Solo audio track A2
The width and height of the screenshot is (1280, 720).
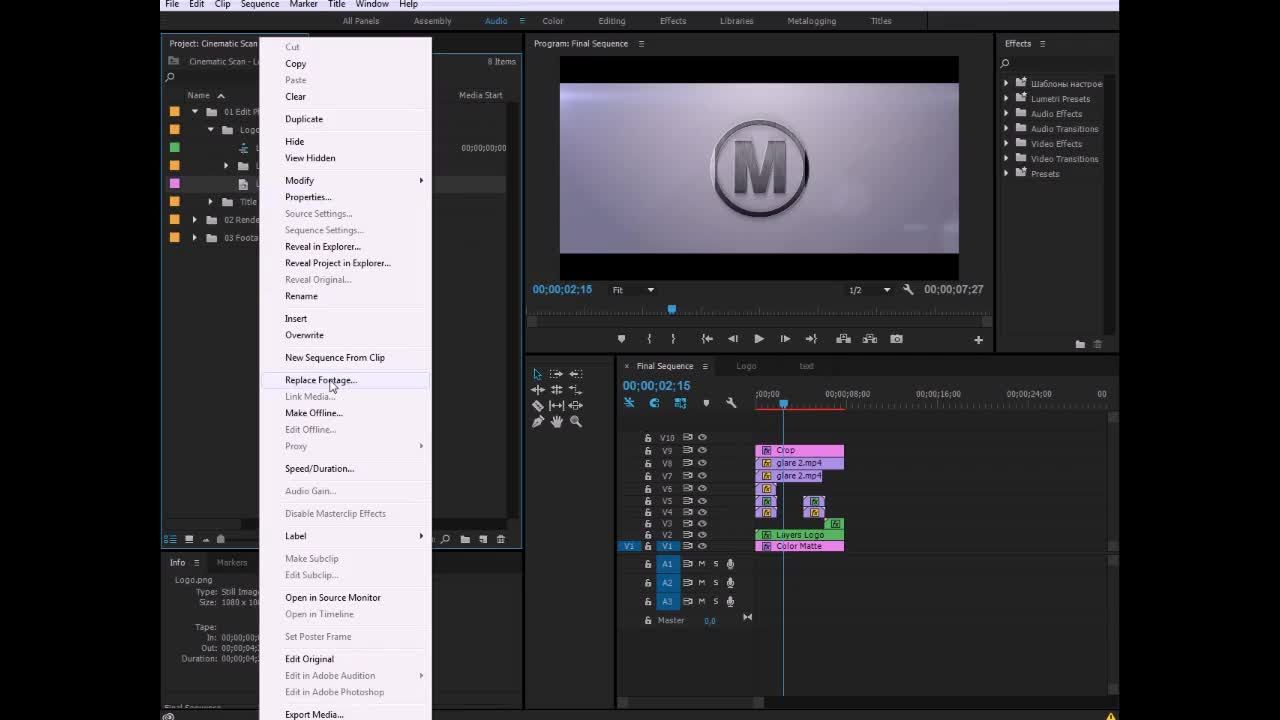click(715, 583)
